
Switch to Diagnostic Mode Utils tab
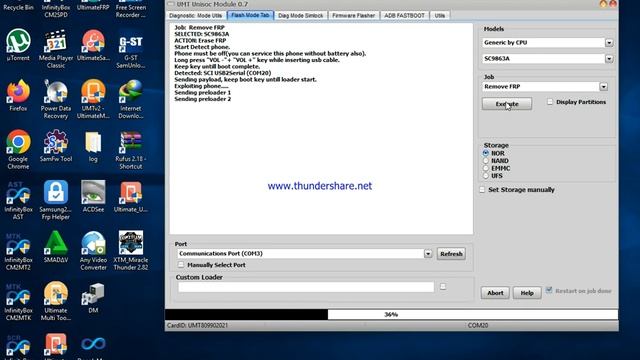pos(196,16)
